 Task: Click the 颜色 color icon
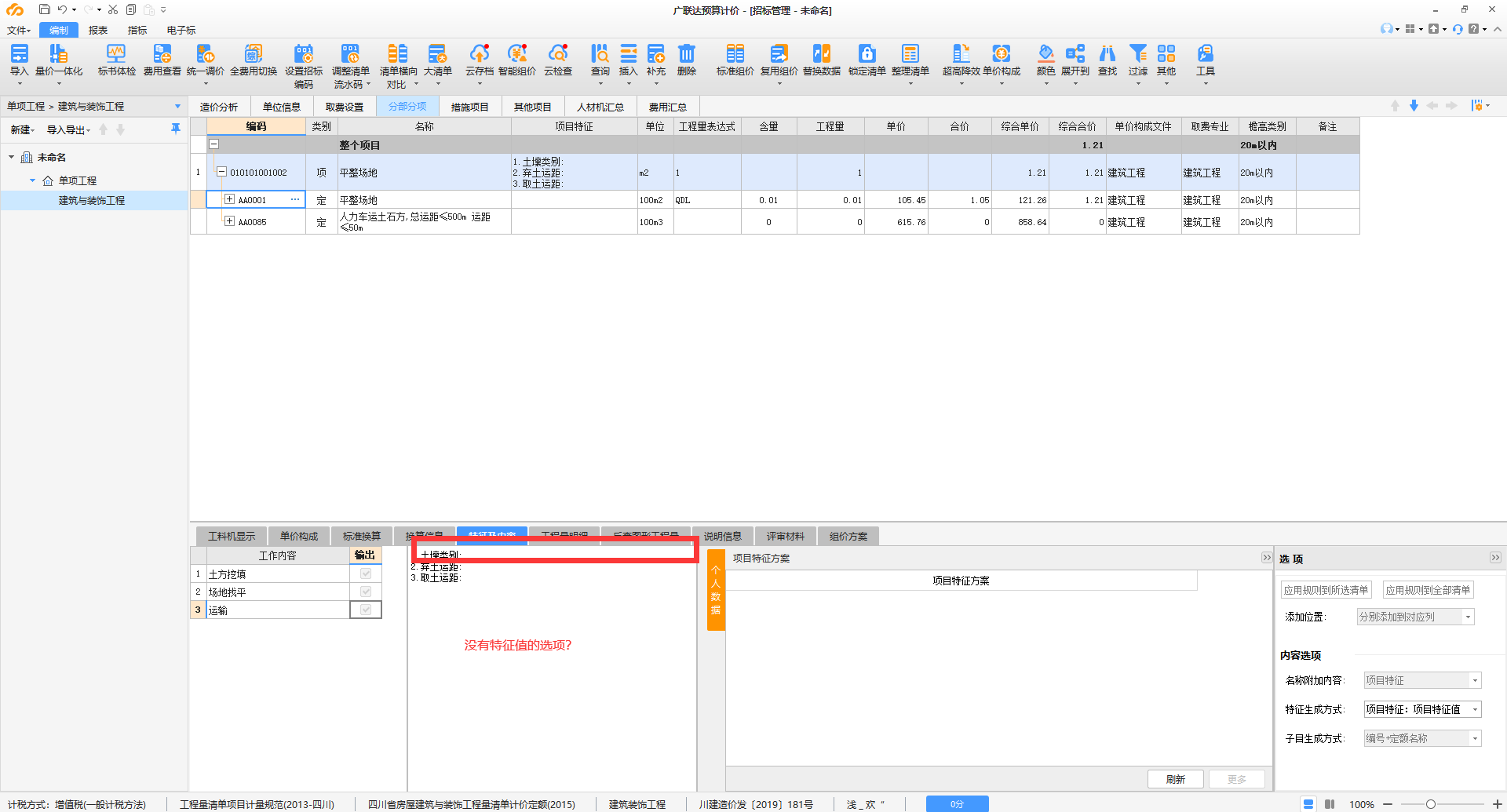pos(1045,53)
